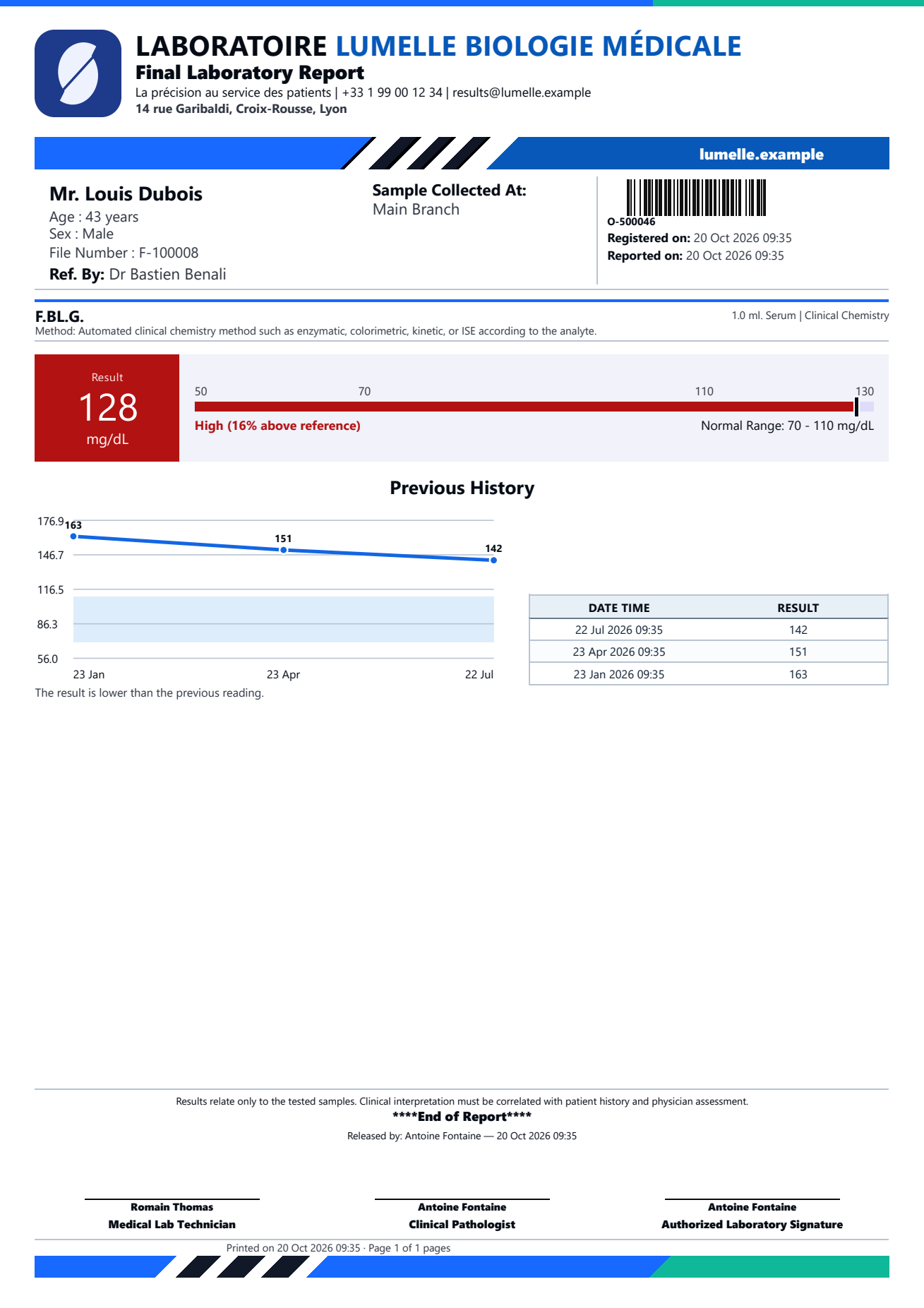This screenshot has width=924, height=1308.
Task: Click the 142 data point on the chart
Action: click(493, 560)
